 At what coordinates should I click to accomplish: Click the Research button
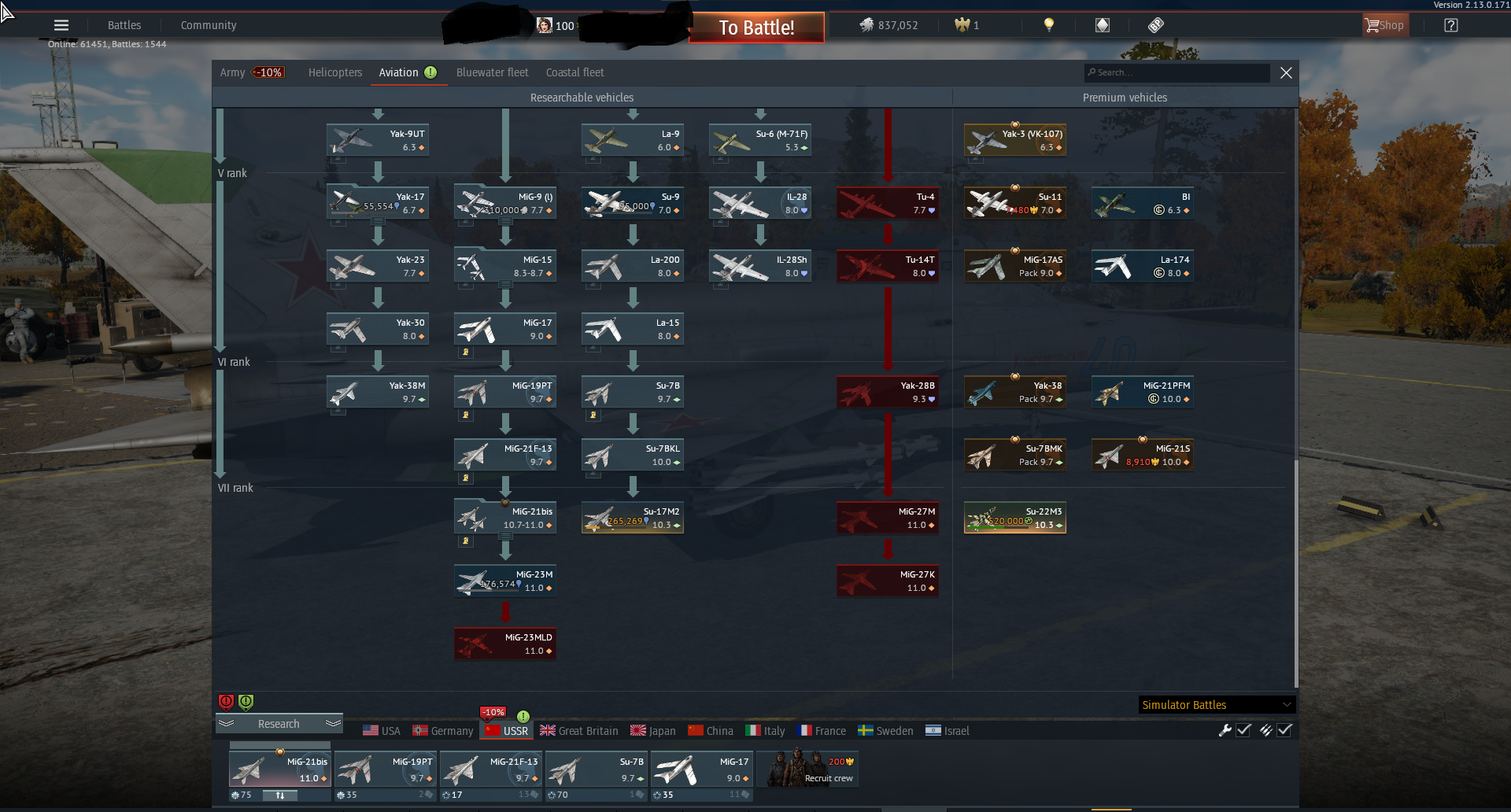(x=279, y=724)
